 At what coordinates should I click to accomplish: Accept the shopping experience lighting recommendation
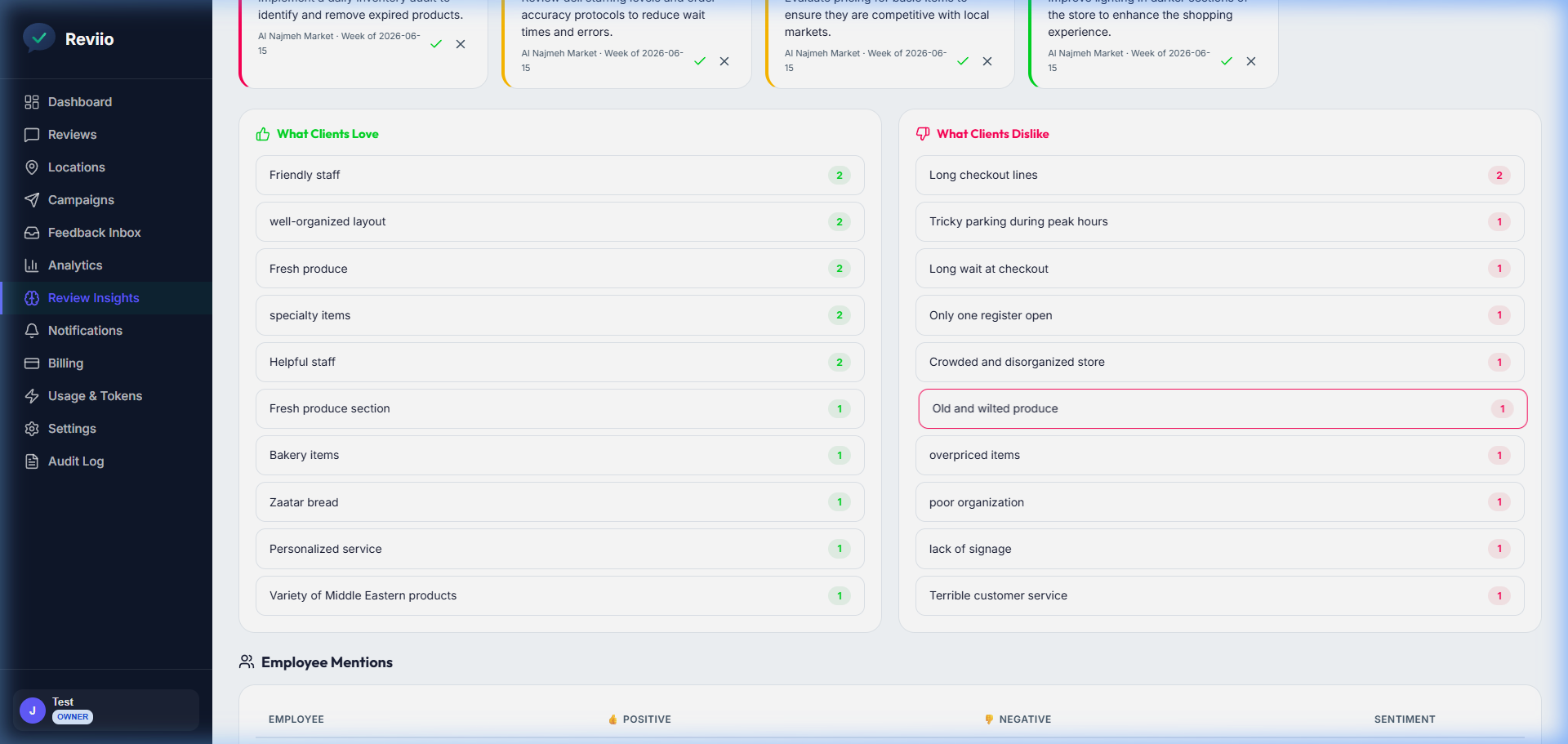click(1227, 61)
